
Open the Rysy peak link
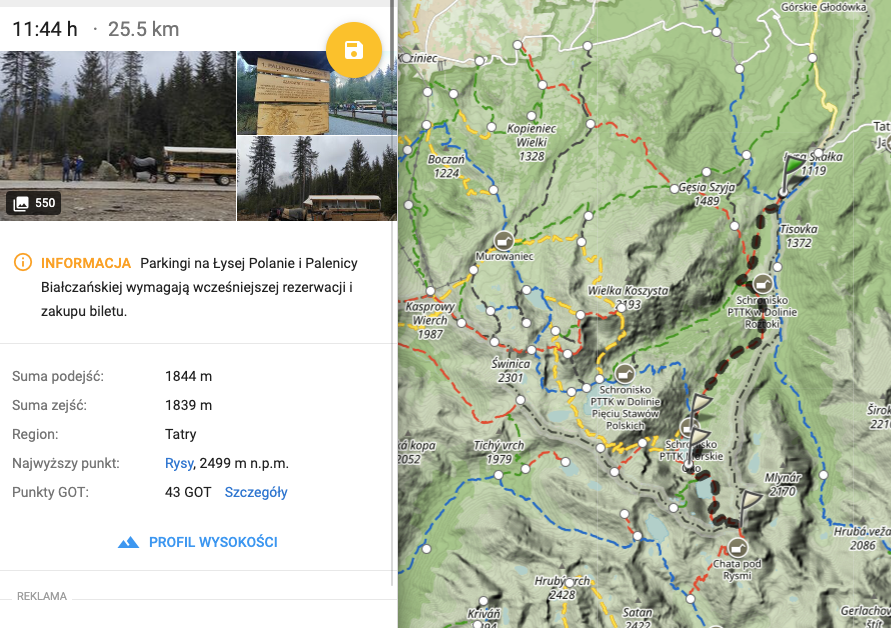click(x=179, y=464)
